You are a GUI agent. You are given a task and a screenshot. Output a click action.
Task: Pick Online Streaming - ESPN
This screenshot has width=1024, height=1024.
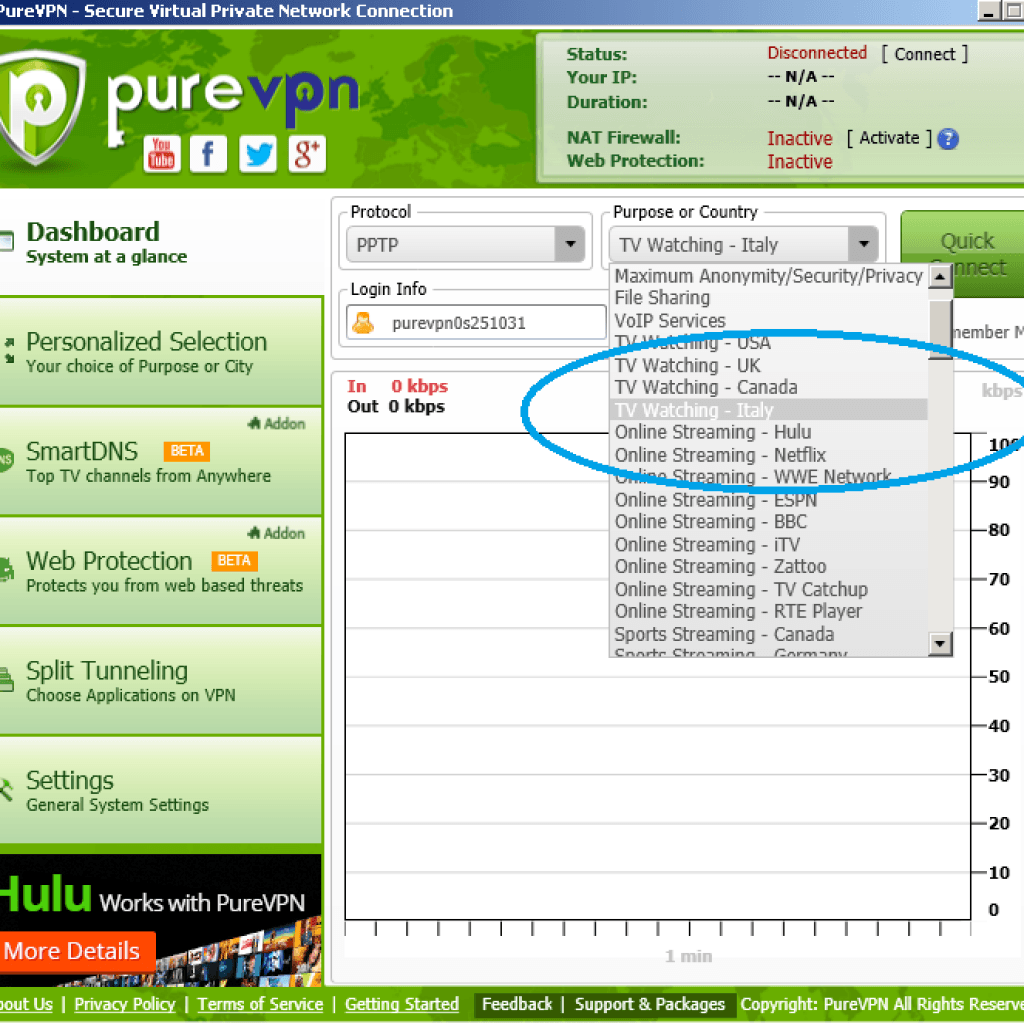[x=768, y=500]
